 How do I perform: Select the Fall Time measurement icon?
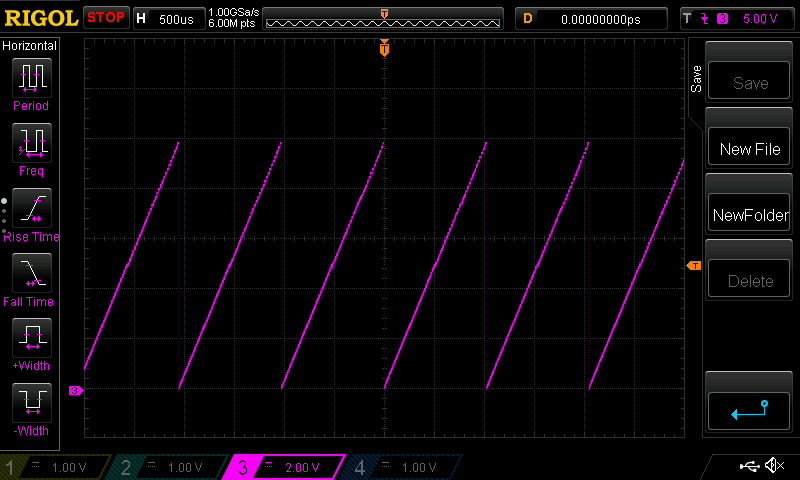(32, 273)
